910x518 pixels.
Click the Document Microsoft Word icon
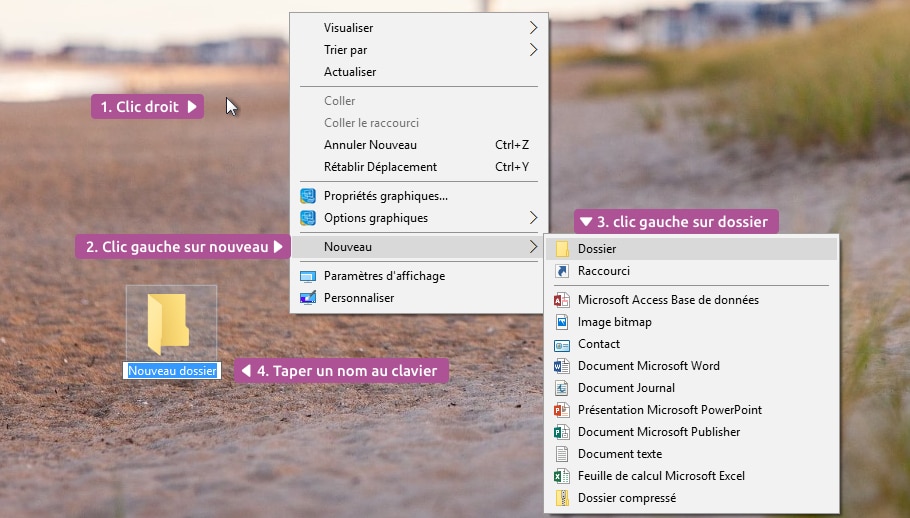tap(562, 366)
